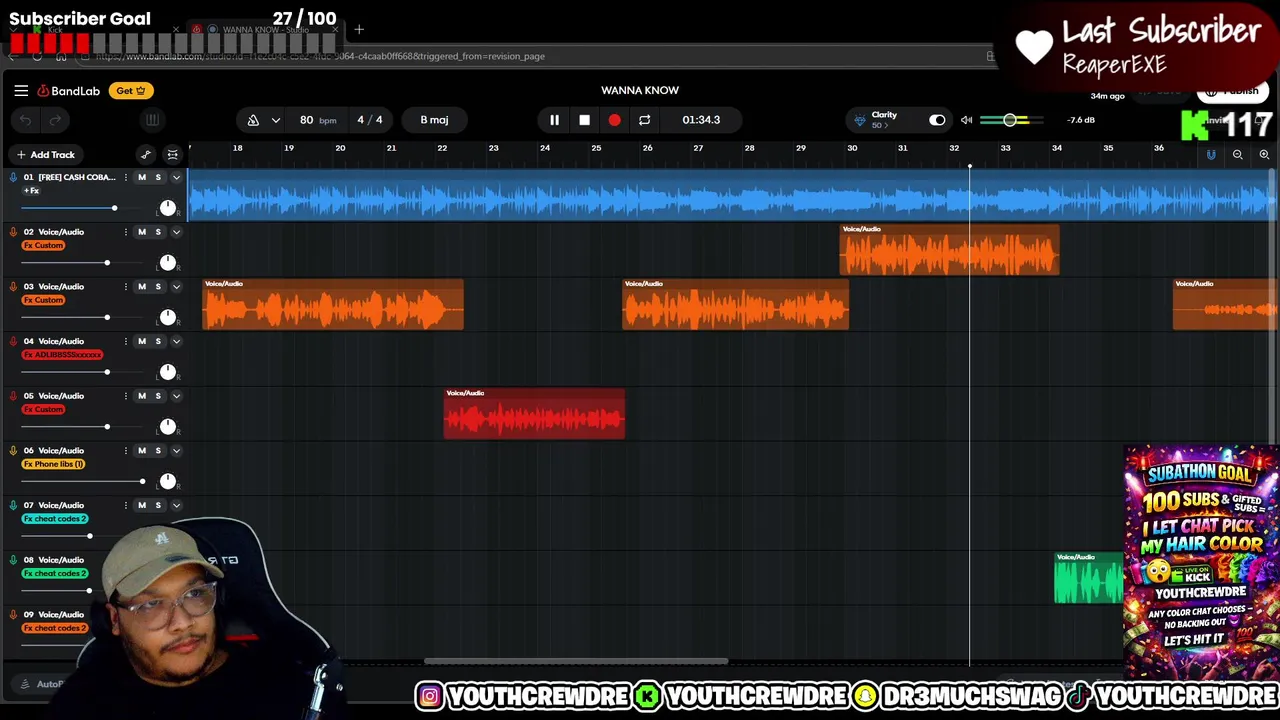1280x720 pixels.
Task: Open the automation tool next to Add Track
Action: point(146,155)
